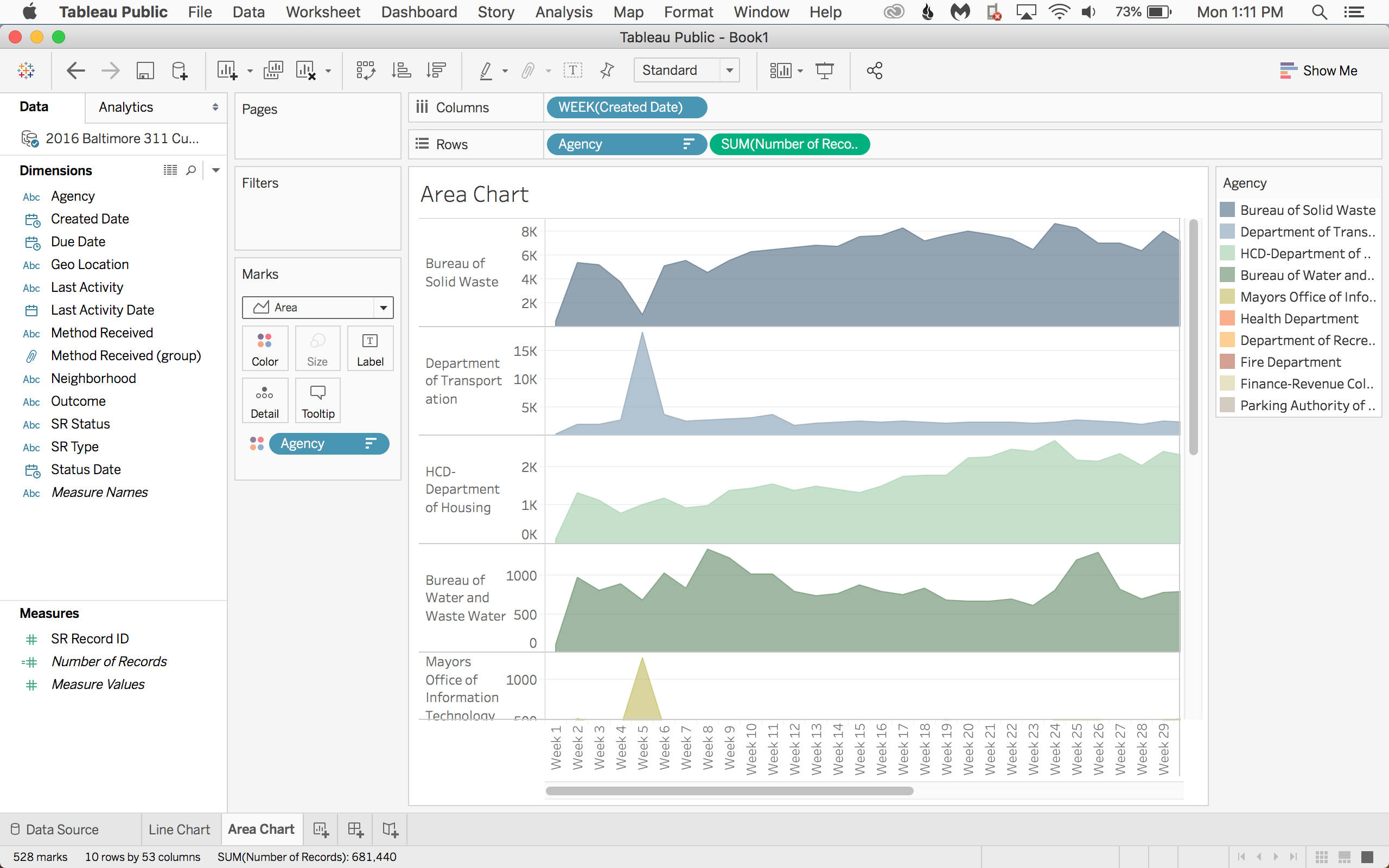
Task: Expand the Analytics pane selector arrows
Action: (x=215, y=107)
